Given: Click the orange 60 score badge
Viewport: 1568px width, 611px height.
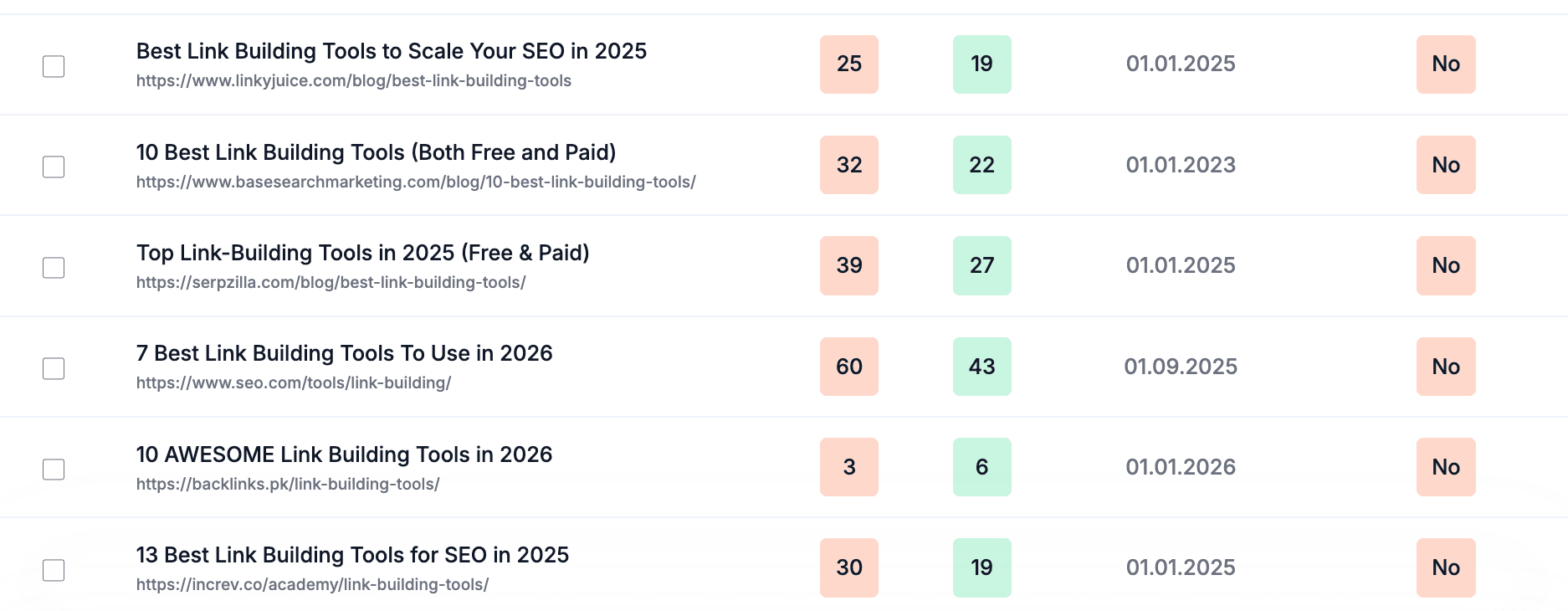Looking at the screenshot, I should coord(848,367).
